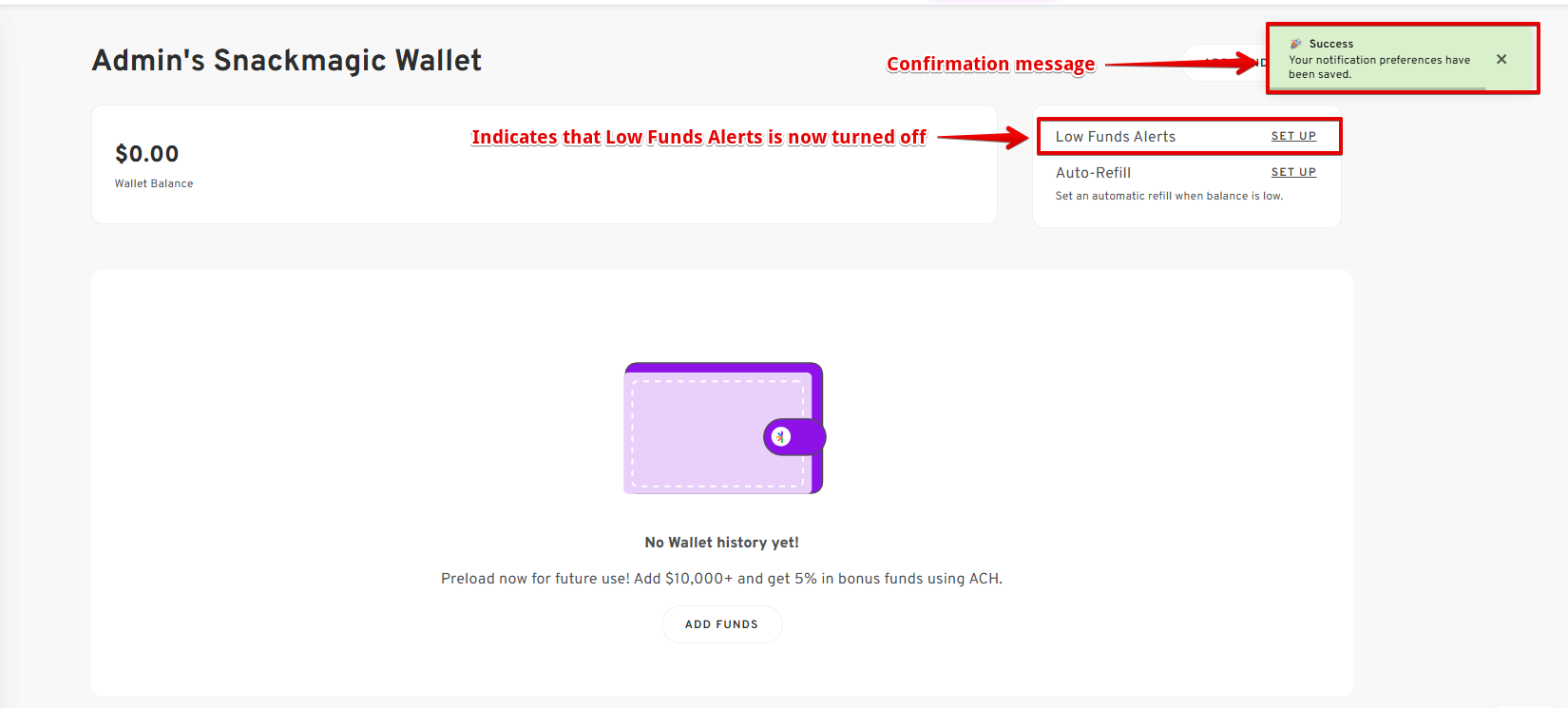Image resolution: width=1568 pixels, height=708 pixels.
Task: Click automatic refill description text
Action: tap(1169, 196)
